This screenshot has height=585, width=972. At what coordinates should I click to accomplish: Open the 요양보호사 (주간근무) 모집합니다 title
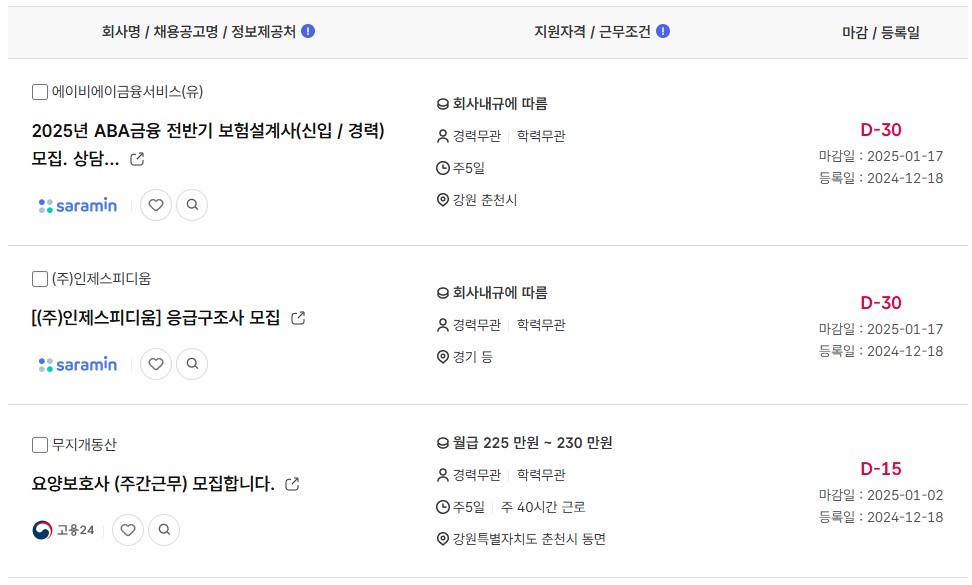[x=153, y=483]
